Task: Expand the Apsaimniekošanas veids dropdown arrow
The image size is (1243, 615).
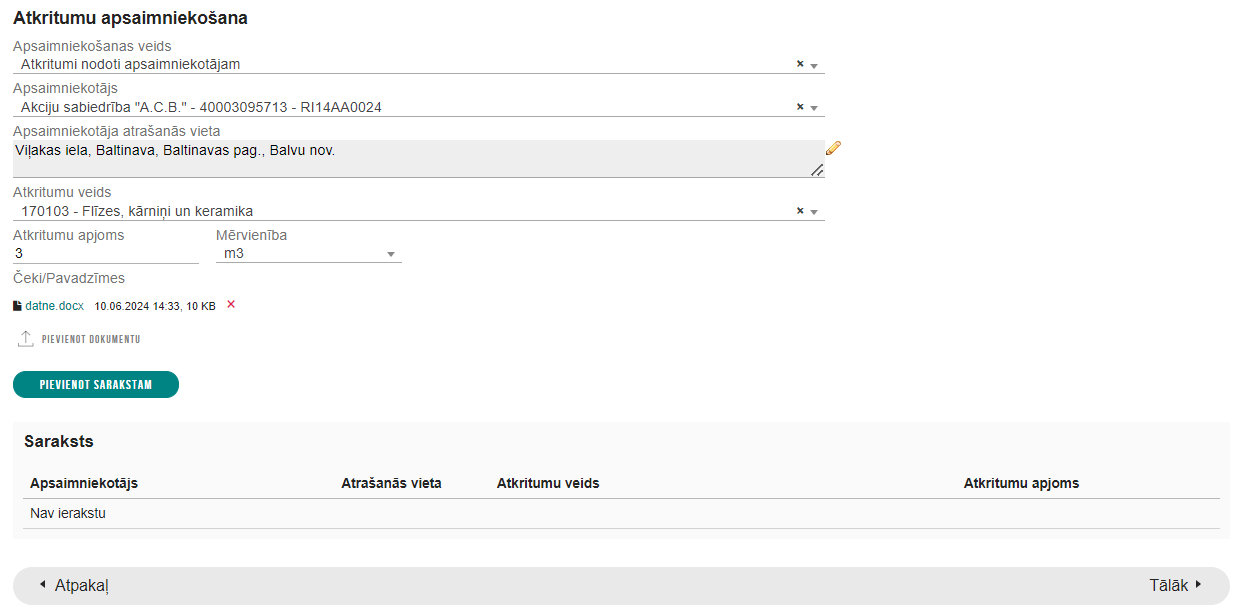Action: pos(814,66)
